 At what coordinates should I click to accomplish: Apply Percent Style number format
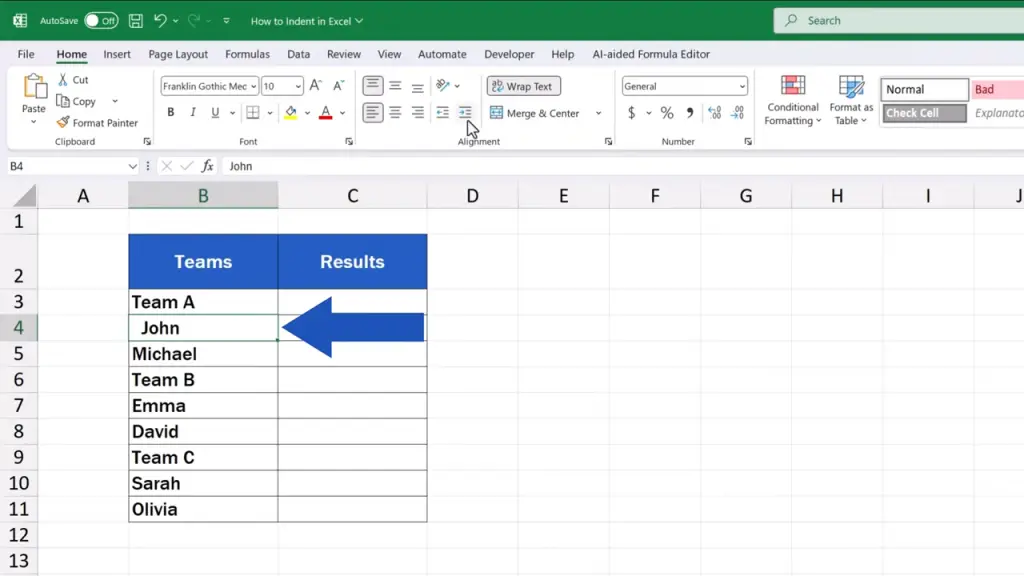point(667,113)
